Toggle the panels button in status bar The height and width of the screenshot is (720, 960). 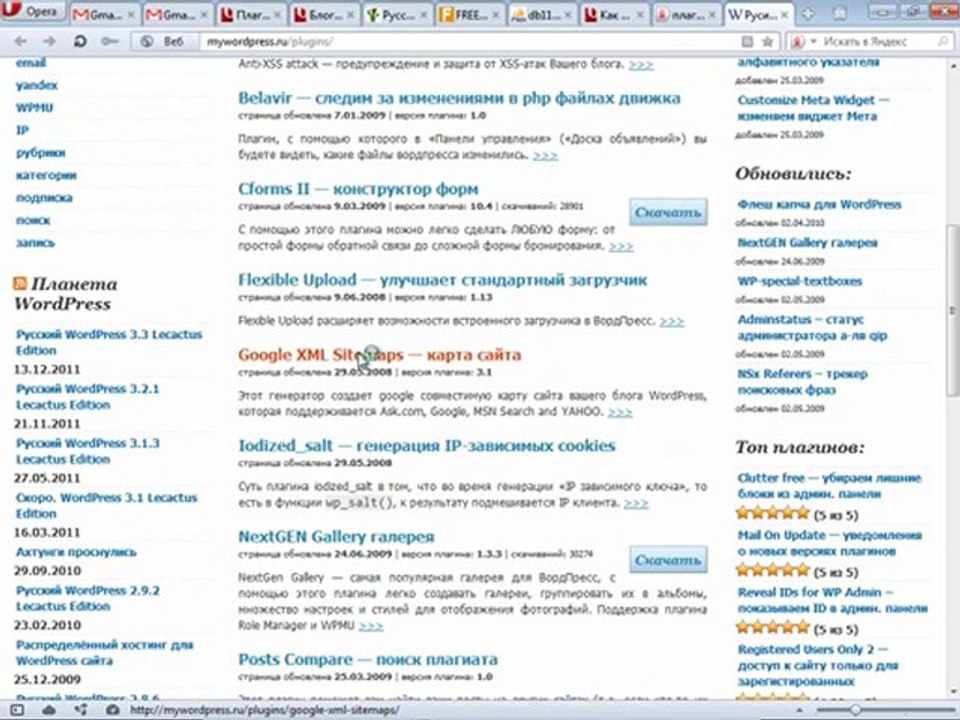click(x=17, y=710)
